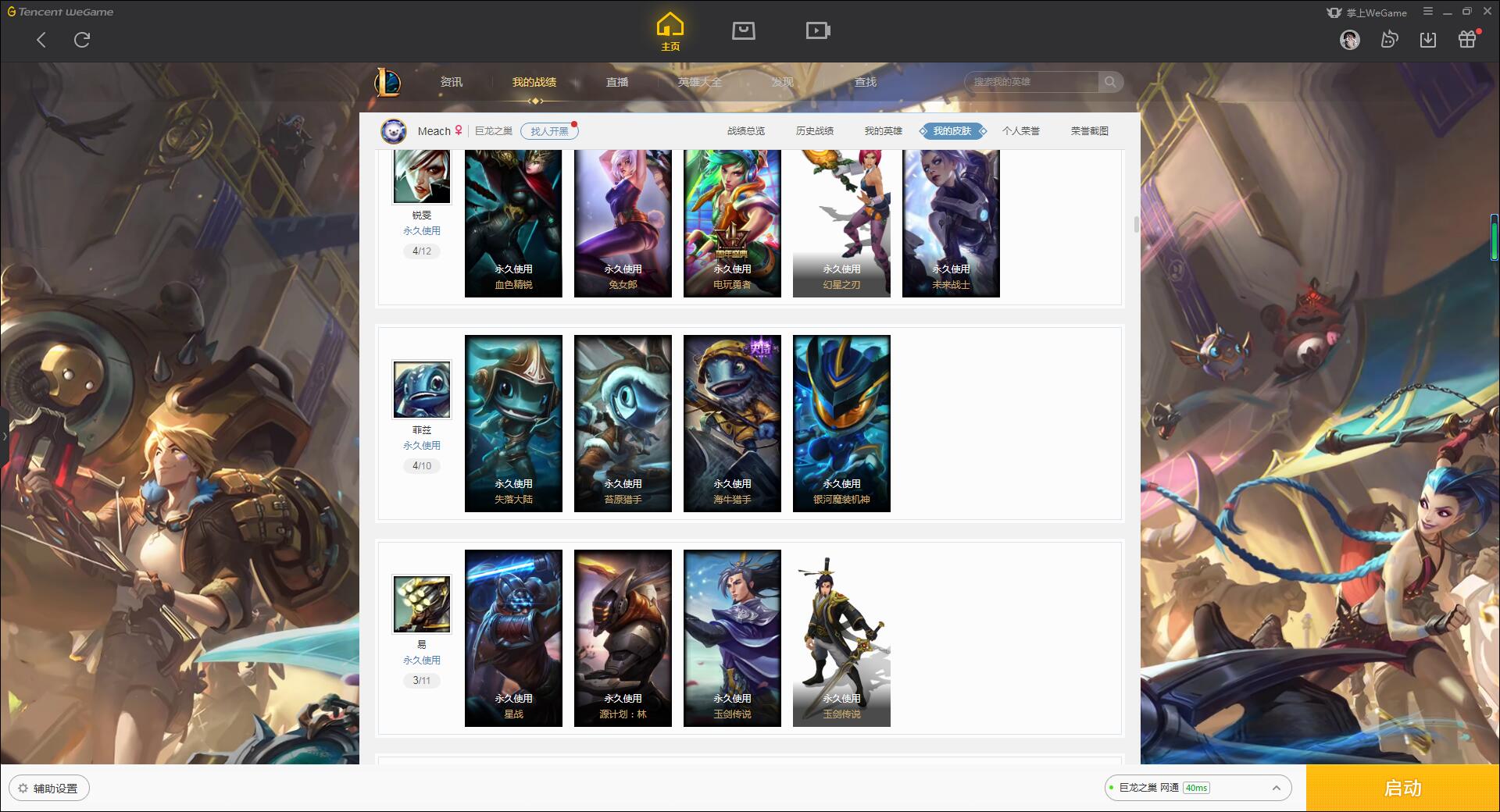Open 电玩勇者 skin card
The height and width of the screenshot is (812, 1500).
coord(732,223)
